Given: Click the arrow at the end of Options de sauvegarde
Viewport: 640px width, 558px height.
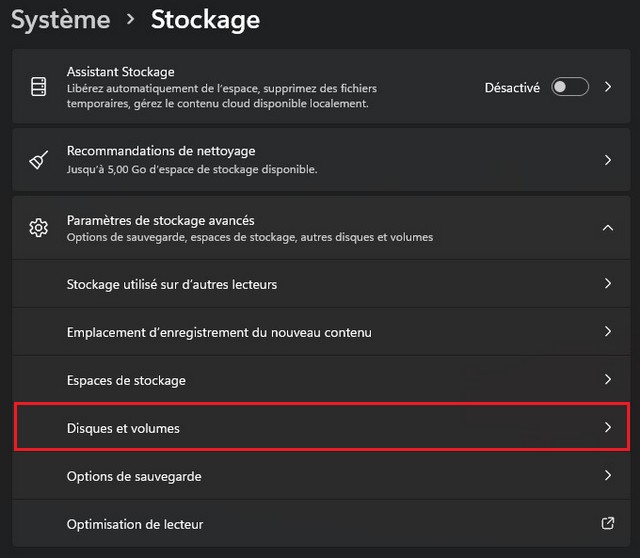Looking at the screenshot, I should [608, 476].
